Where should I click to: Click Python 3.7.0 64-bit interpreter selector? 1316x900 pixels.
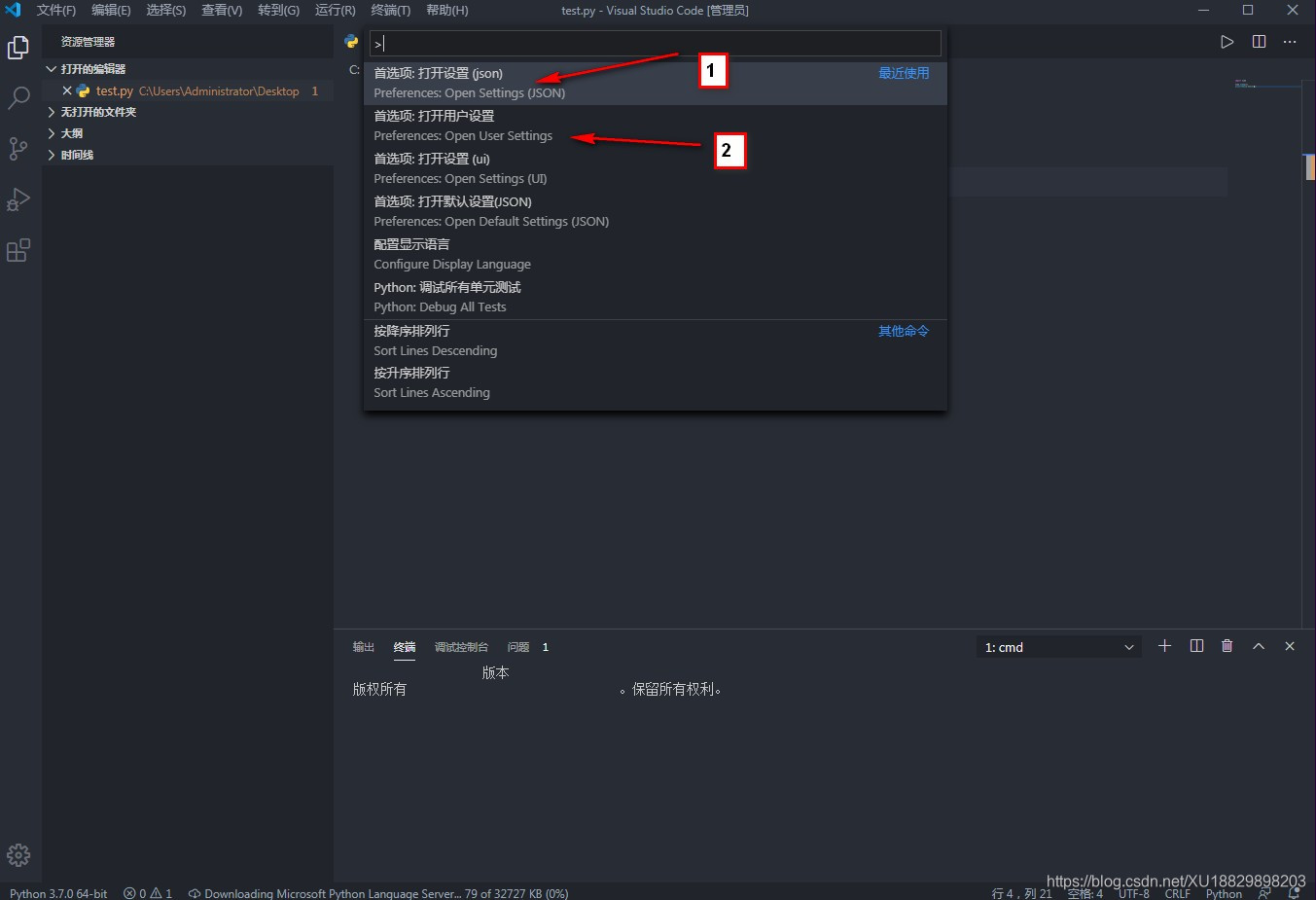(58, 893)
